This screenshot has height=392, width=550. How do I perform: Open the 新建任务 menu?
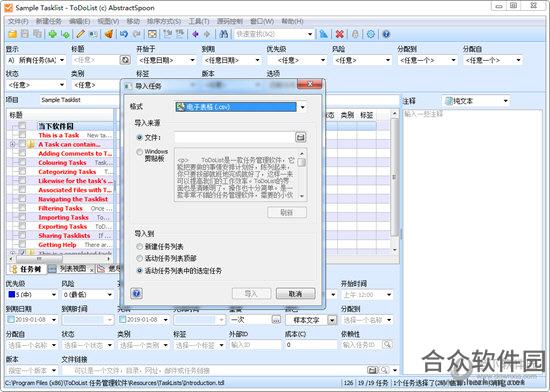[x=49, y=21]
